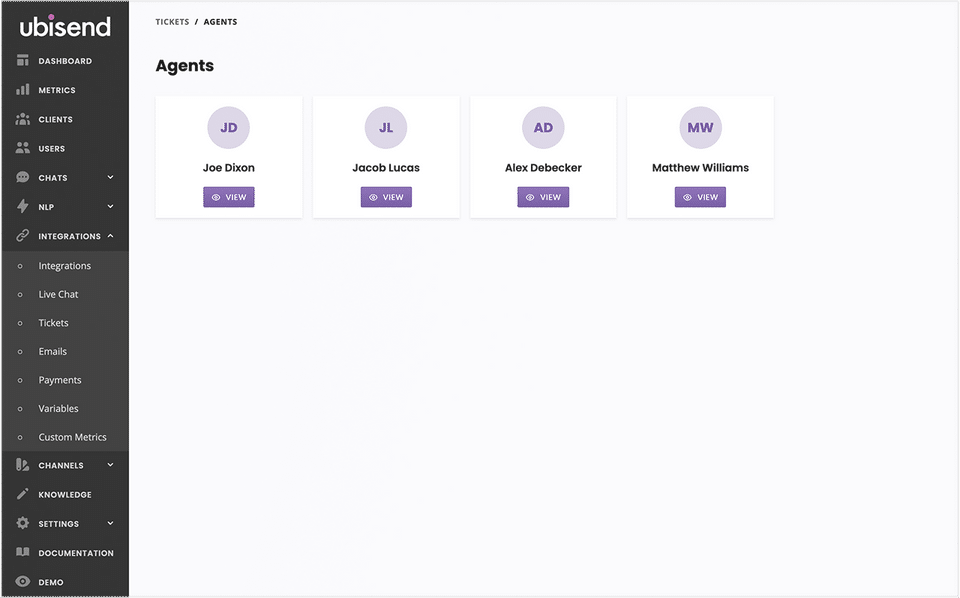
Task: Click the ubisend logo
Action: (65, 26)
